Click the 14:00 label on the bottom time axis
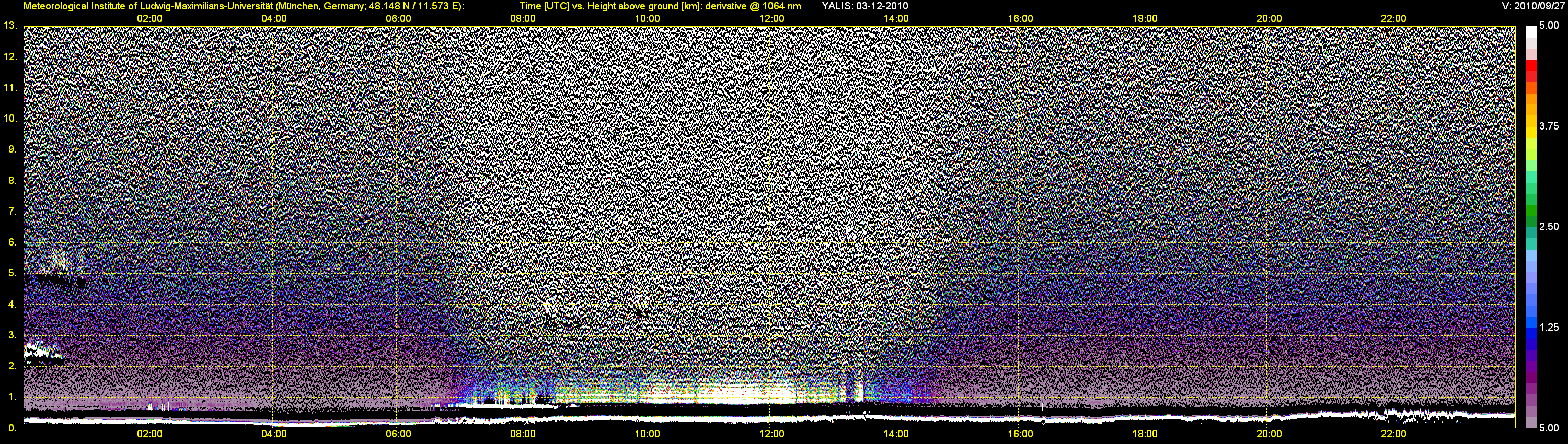 click(x=896, y=434)
